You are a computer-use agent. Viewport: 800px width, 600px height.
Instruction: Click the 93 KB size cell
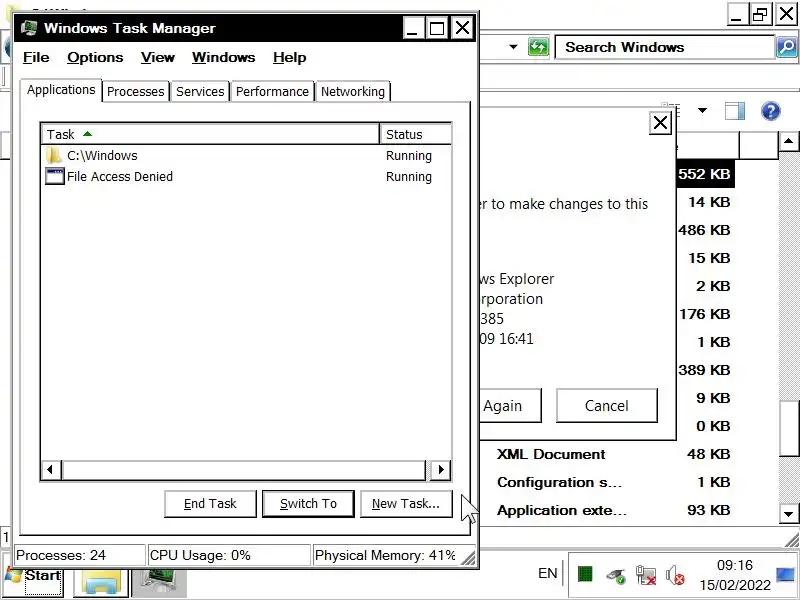pos(709,510)
